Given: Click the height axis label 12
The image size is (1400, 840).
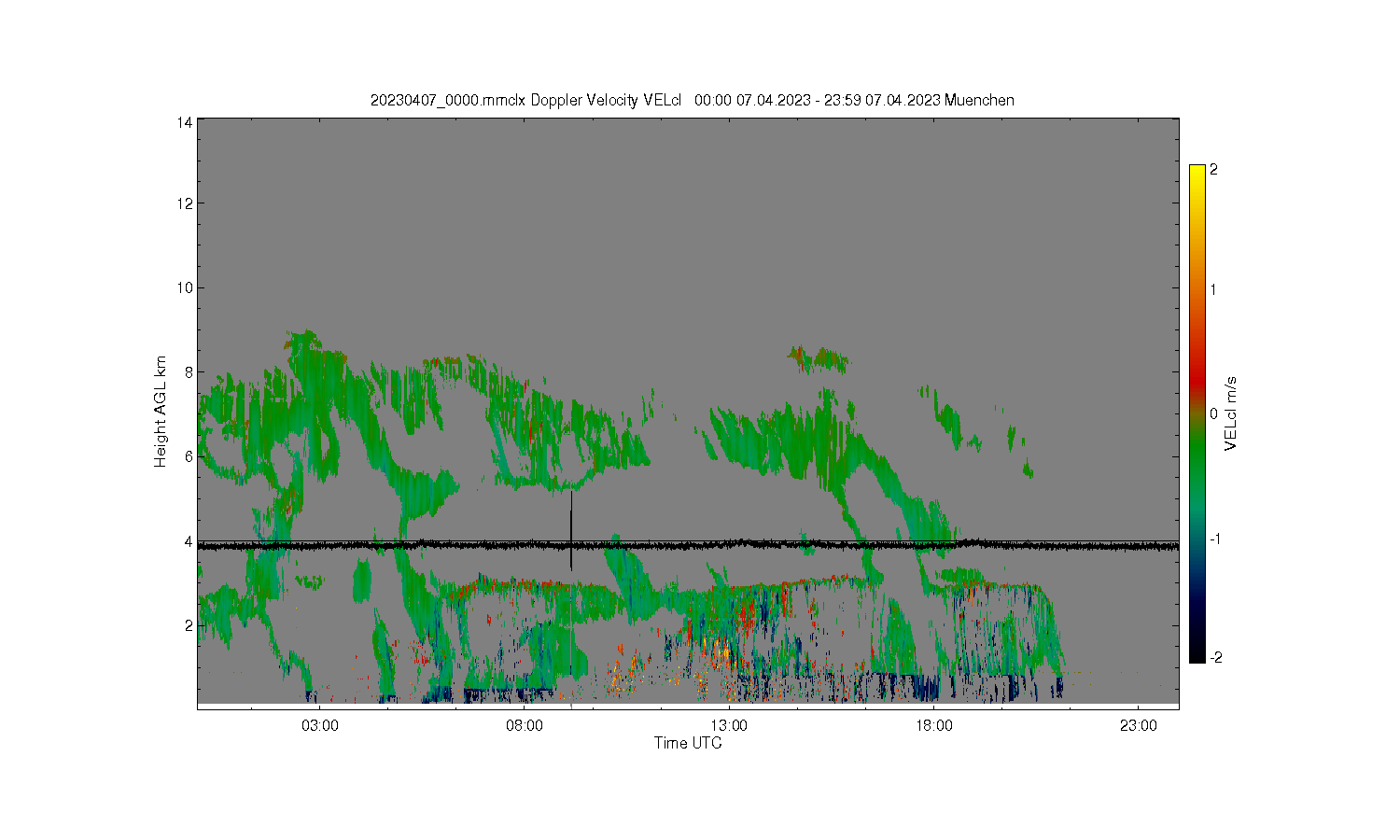Looking at the screenshot, I should 185,203.
